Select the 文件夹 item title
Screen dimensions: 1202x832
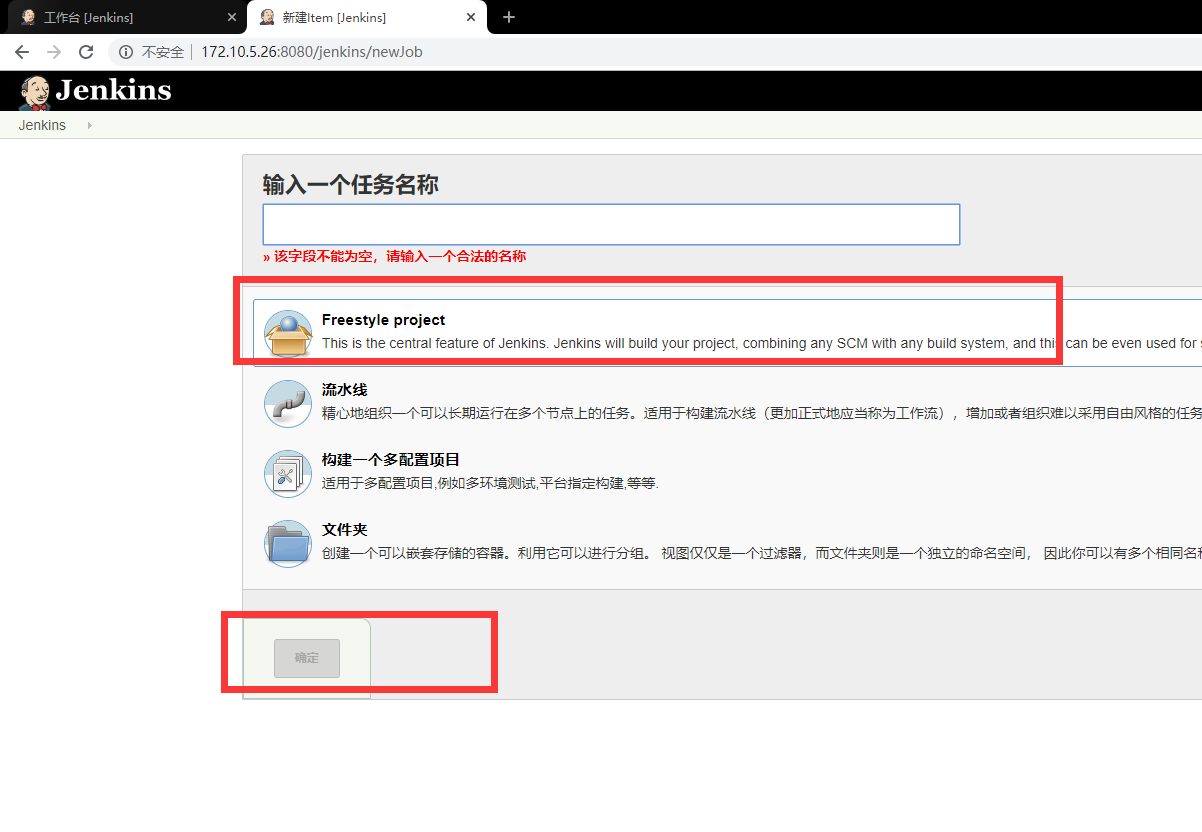point(345,530)
